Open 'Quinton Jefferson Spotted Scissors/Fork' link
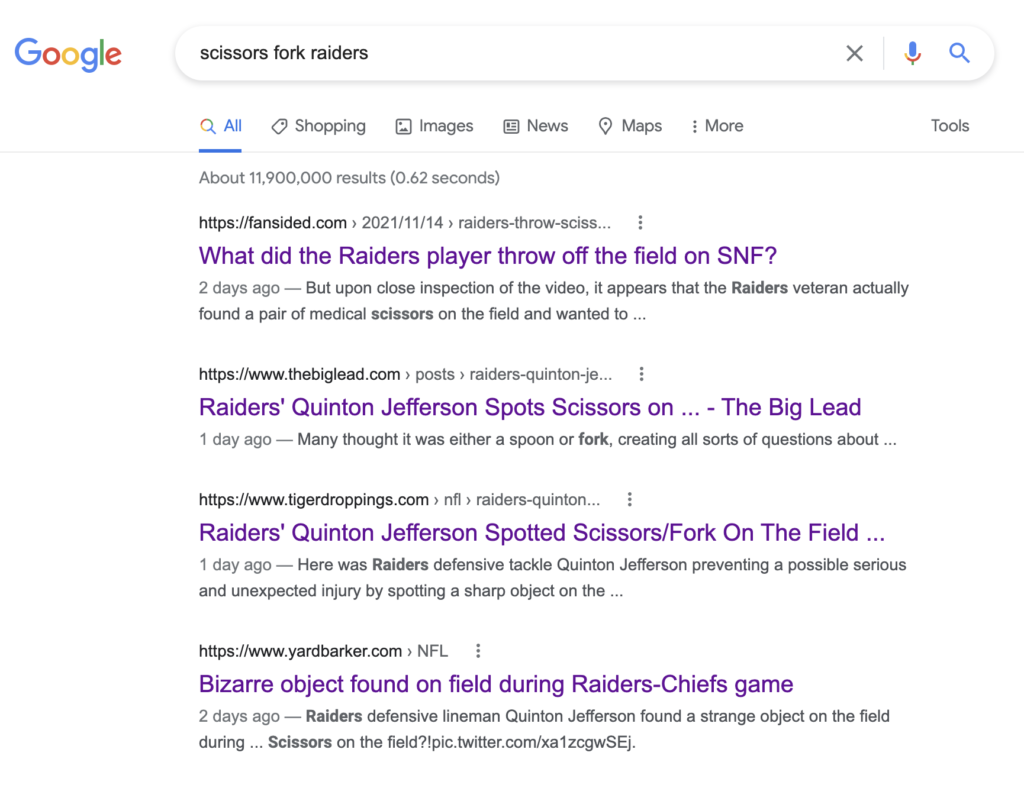 (542, 533)
